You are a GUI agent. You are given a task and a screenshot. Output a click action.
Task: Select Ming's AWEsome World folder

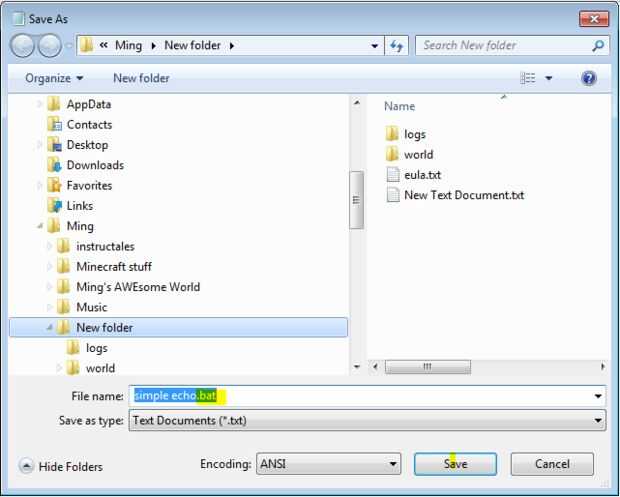click(x=138, y=287)
